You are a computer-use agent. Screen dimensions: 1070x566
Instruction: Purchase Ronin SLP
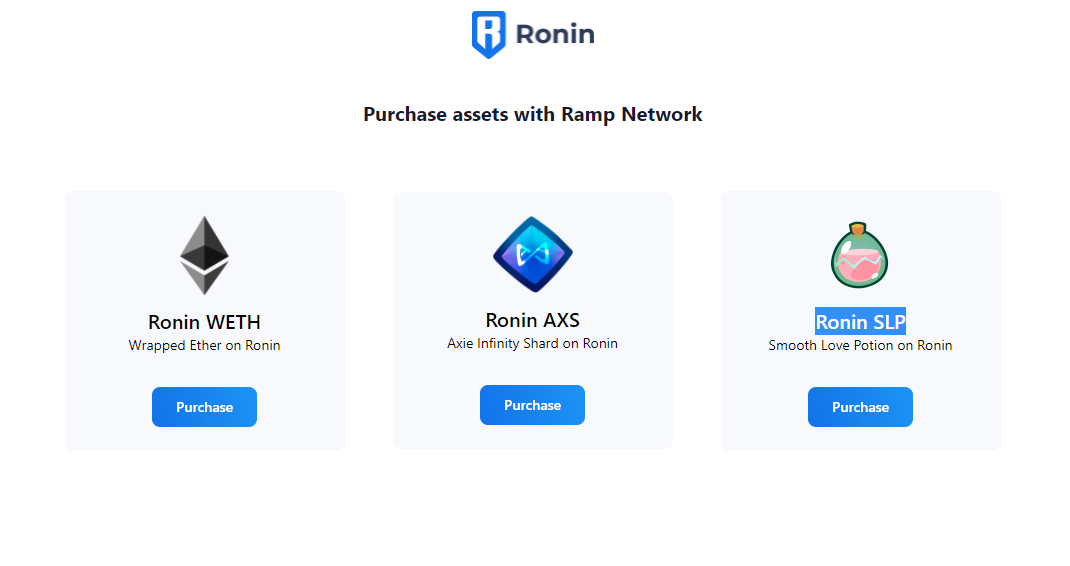(860, 407)
